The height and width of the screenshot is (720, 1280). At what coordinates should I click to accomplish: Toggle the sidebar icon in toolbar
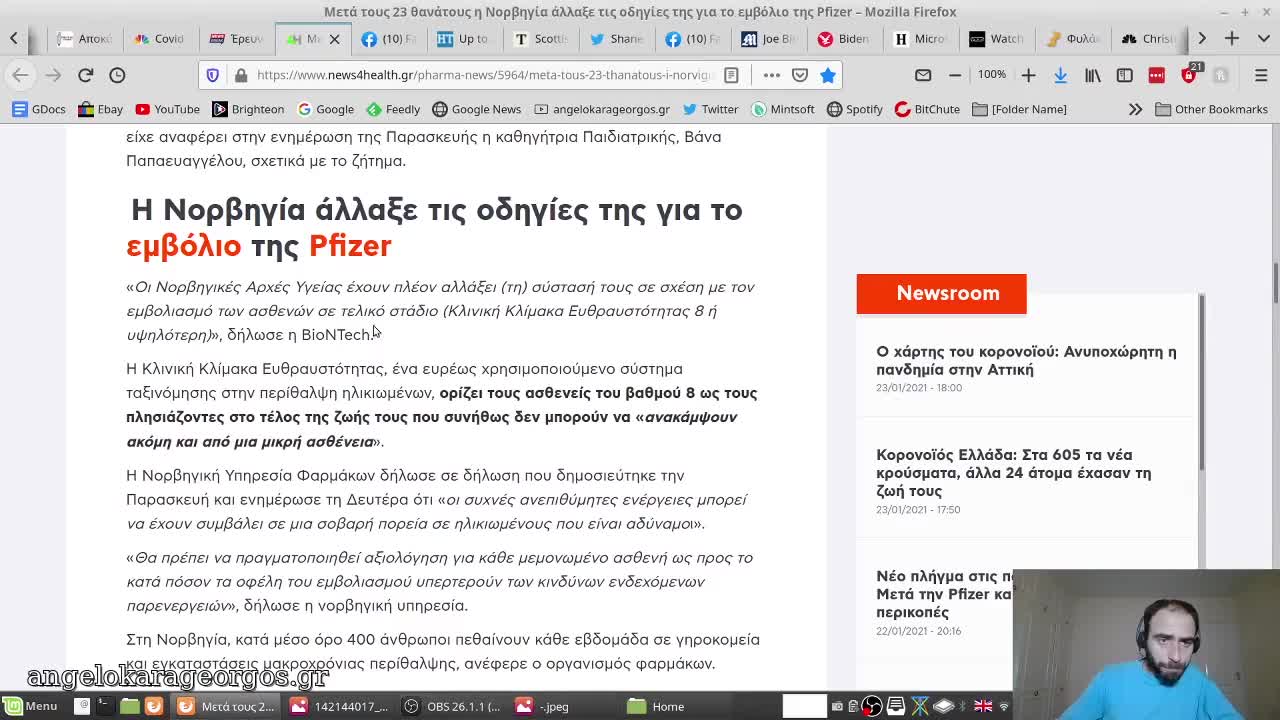tap(1125, 75)
